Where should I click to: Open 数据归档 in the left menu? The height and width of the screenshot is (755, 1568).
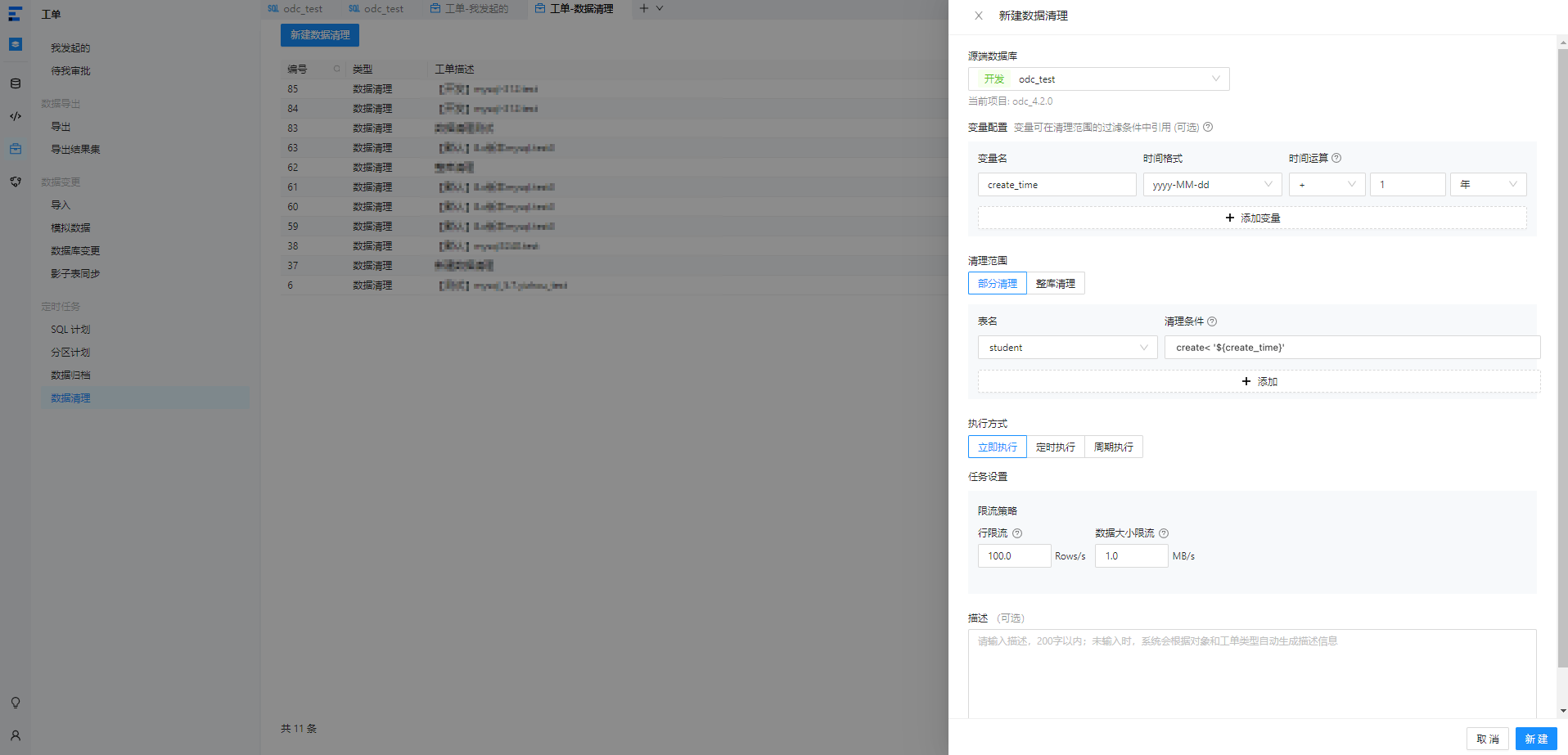click(71, 375)
